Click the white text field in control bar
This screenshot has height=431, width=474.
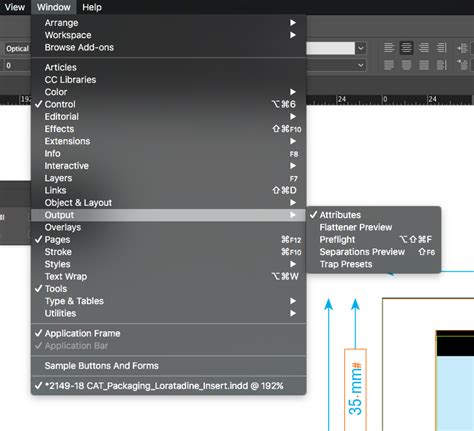click(x=330, y=48)
